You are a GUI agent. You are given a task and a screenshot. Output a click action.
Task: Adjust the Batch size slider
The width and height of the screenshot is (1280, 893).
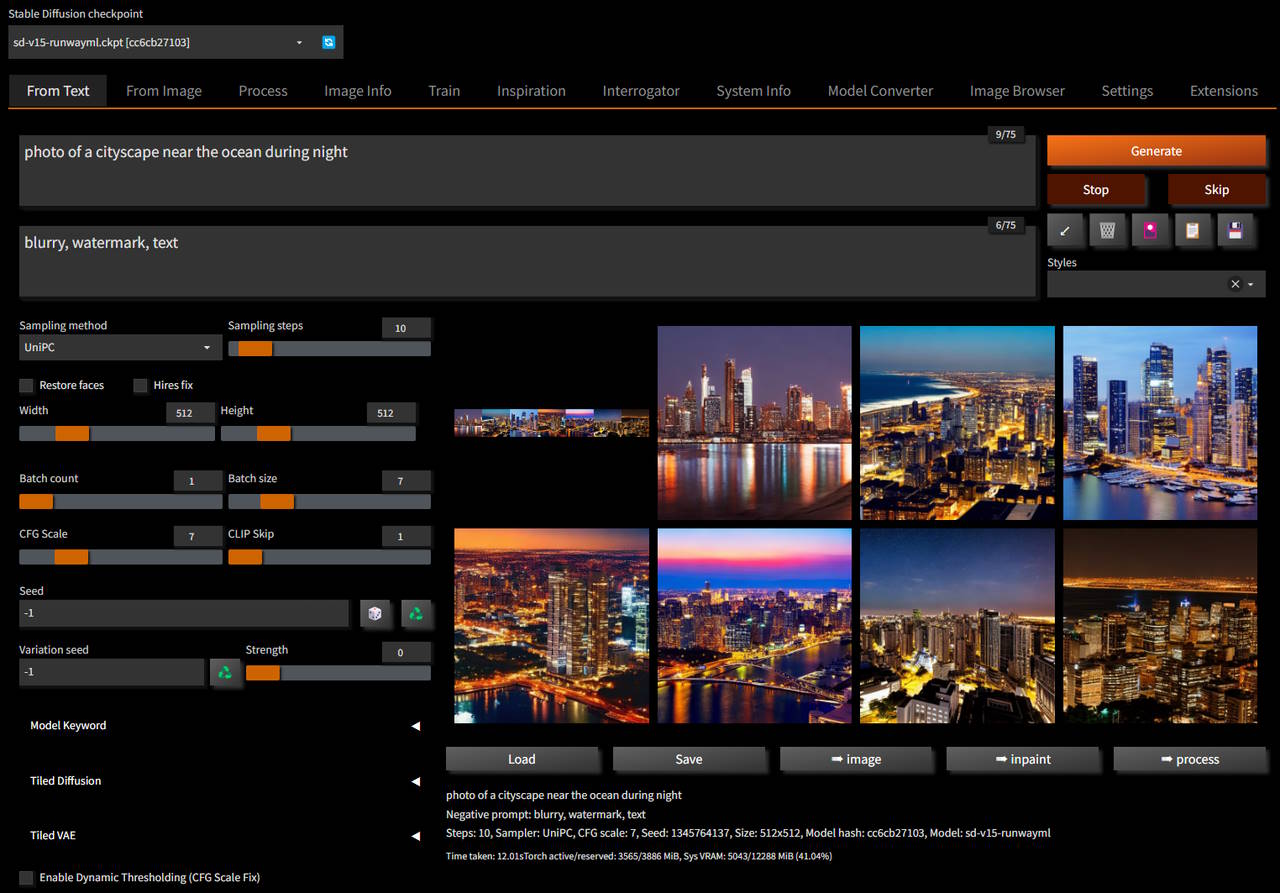(x=329, y=501)
